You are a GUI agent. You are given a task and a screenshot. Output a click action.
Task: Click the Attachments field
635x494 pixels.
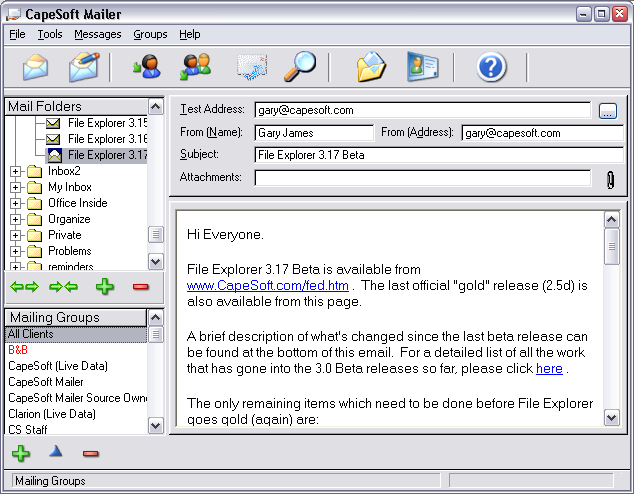(422, 178)
